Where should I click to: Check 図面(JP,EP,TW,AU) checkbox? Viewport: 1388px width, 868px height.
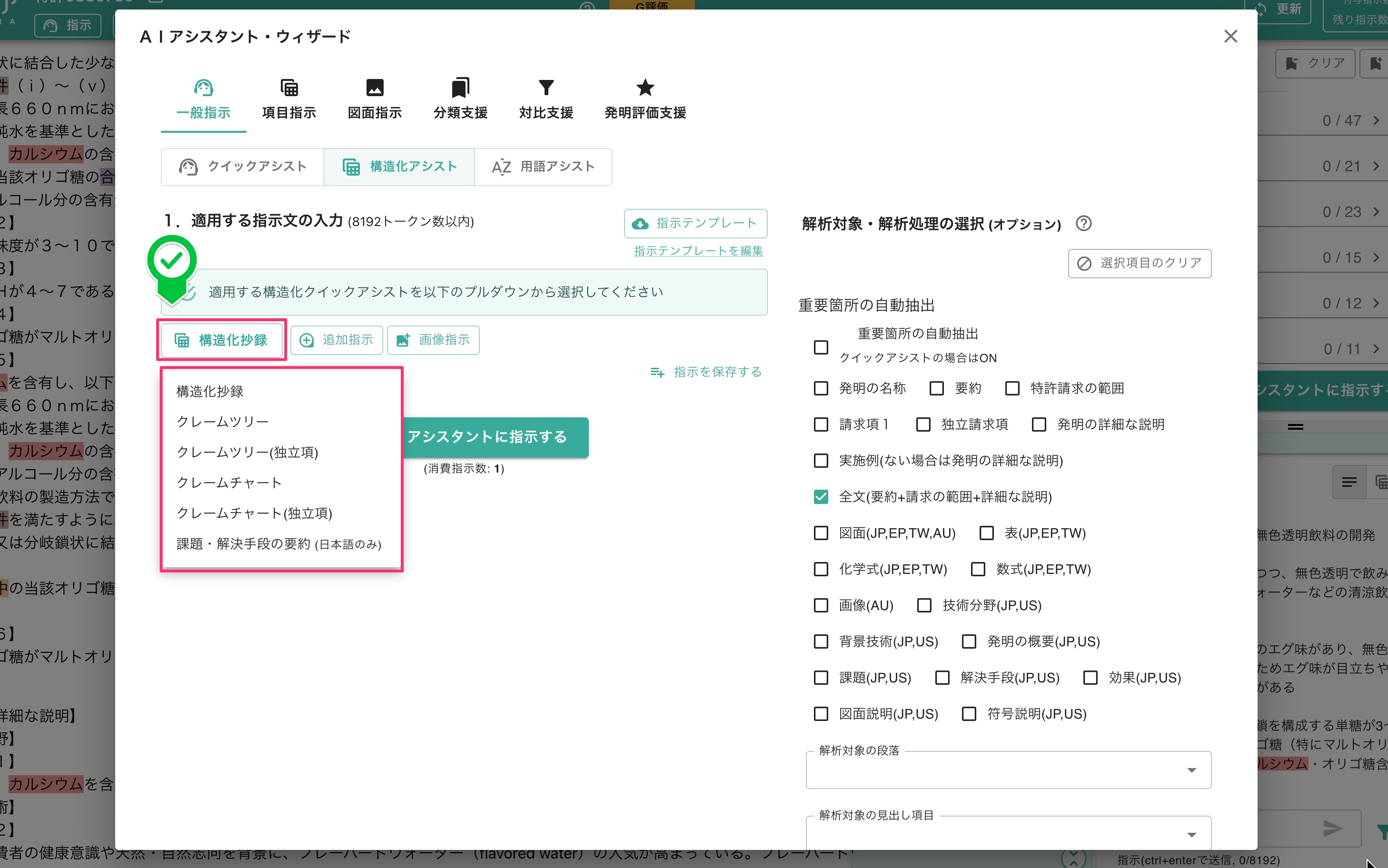821,533
